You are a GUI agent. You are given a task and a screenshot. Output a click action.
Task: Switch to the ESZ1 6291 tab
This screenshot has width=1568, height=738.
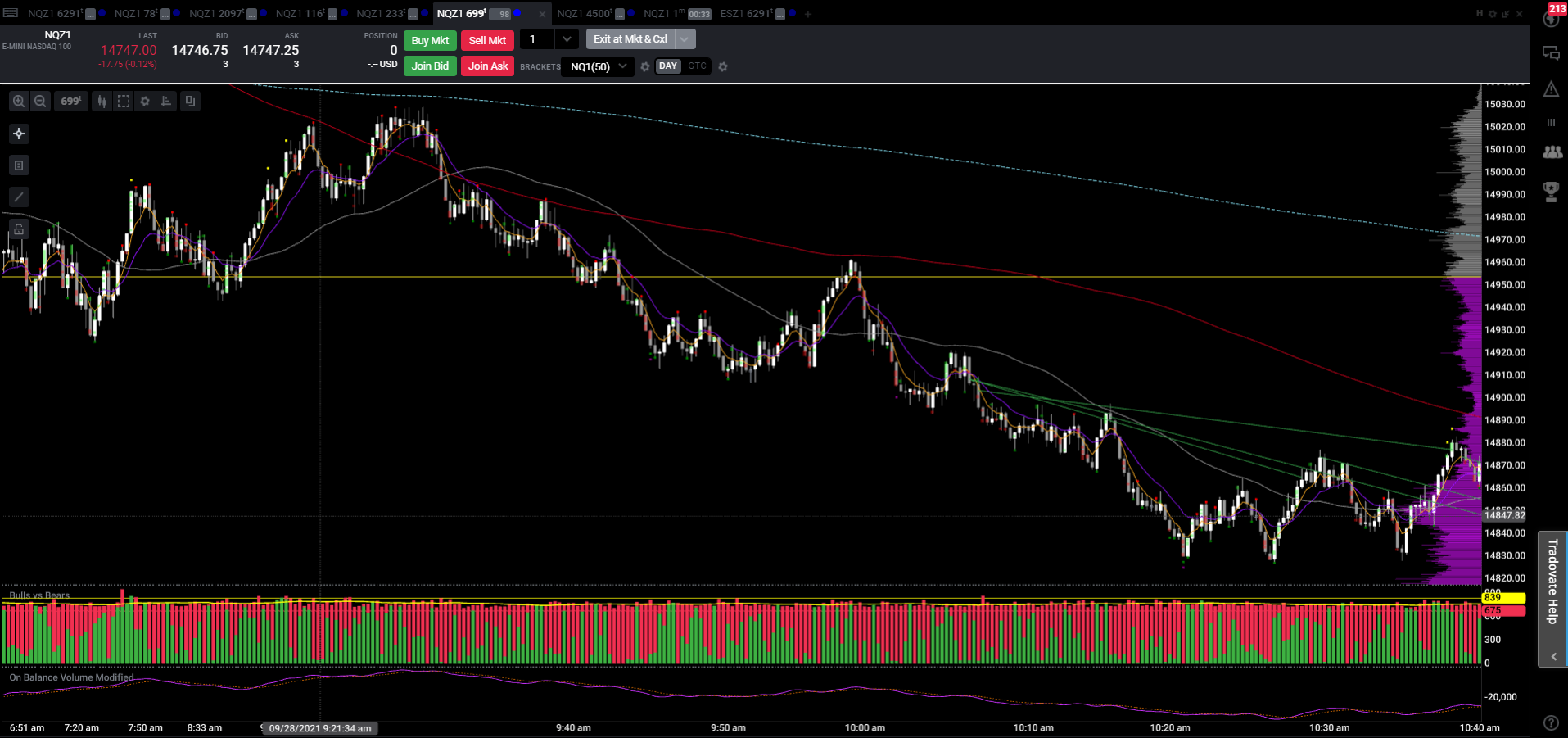(746, 13)
